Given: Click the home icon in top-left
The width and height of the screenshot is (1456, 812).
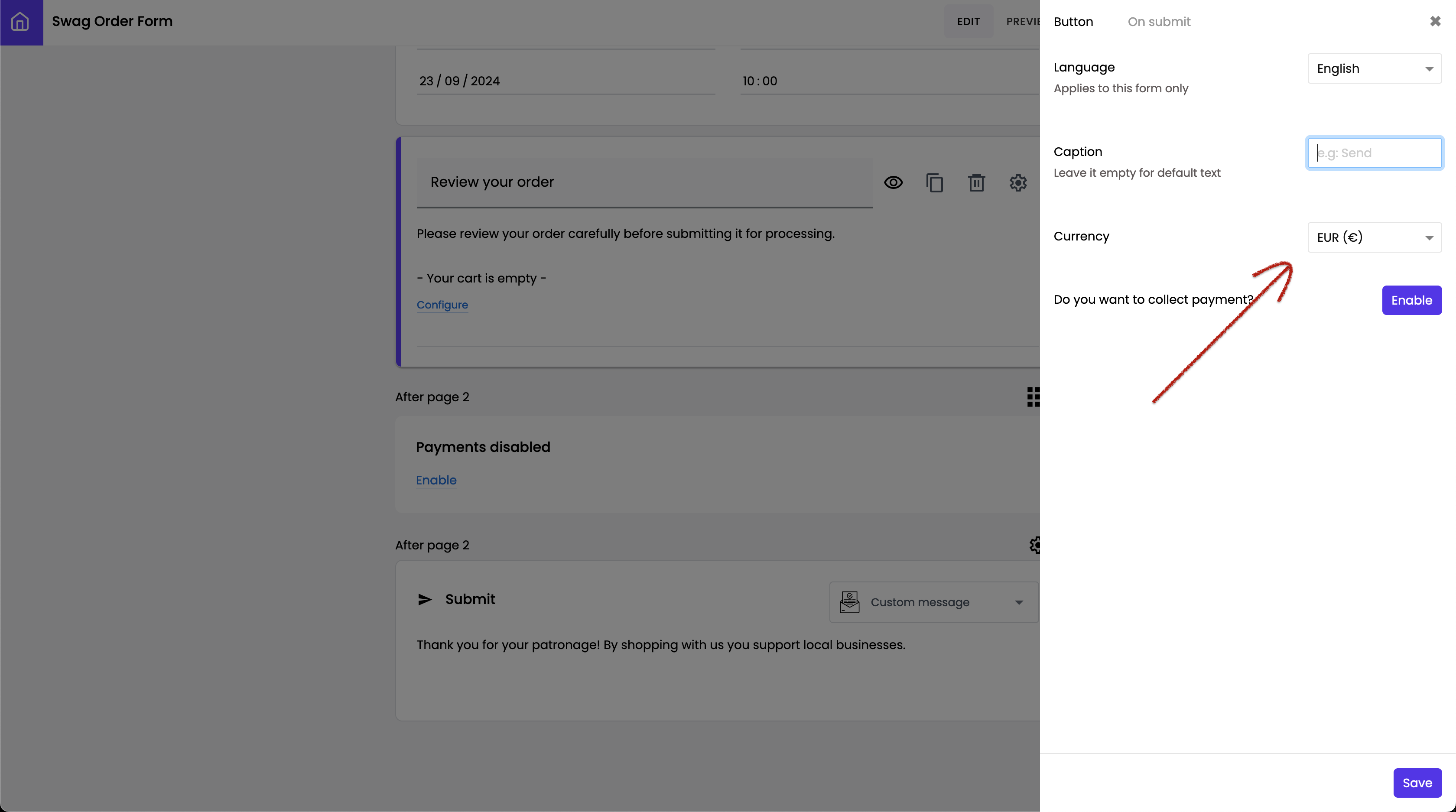Looking at the screenshot, I should pos(20,22).
